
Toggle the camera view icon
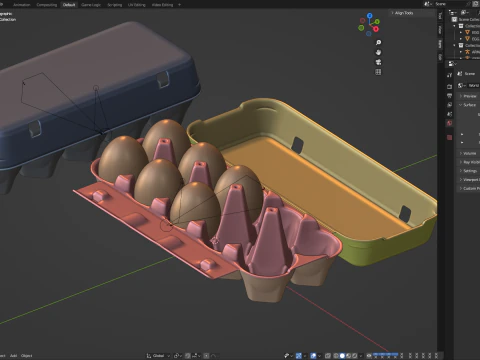378,62
